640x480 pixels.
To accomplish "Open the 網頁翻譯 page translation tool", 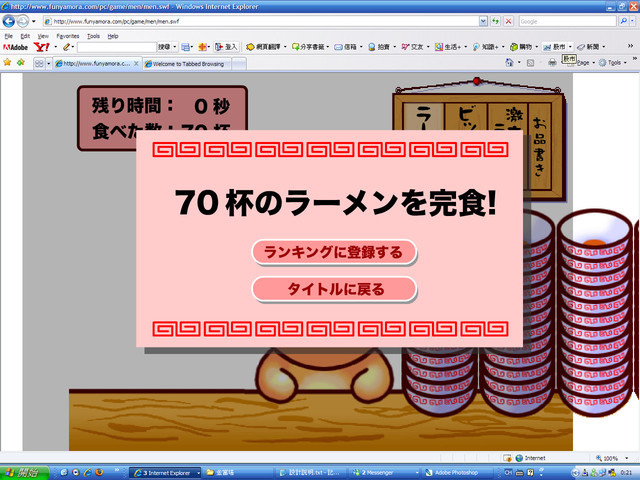I will pyautogui.click(x=264, y=47).
